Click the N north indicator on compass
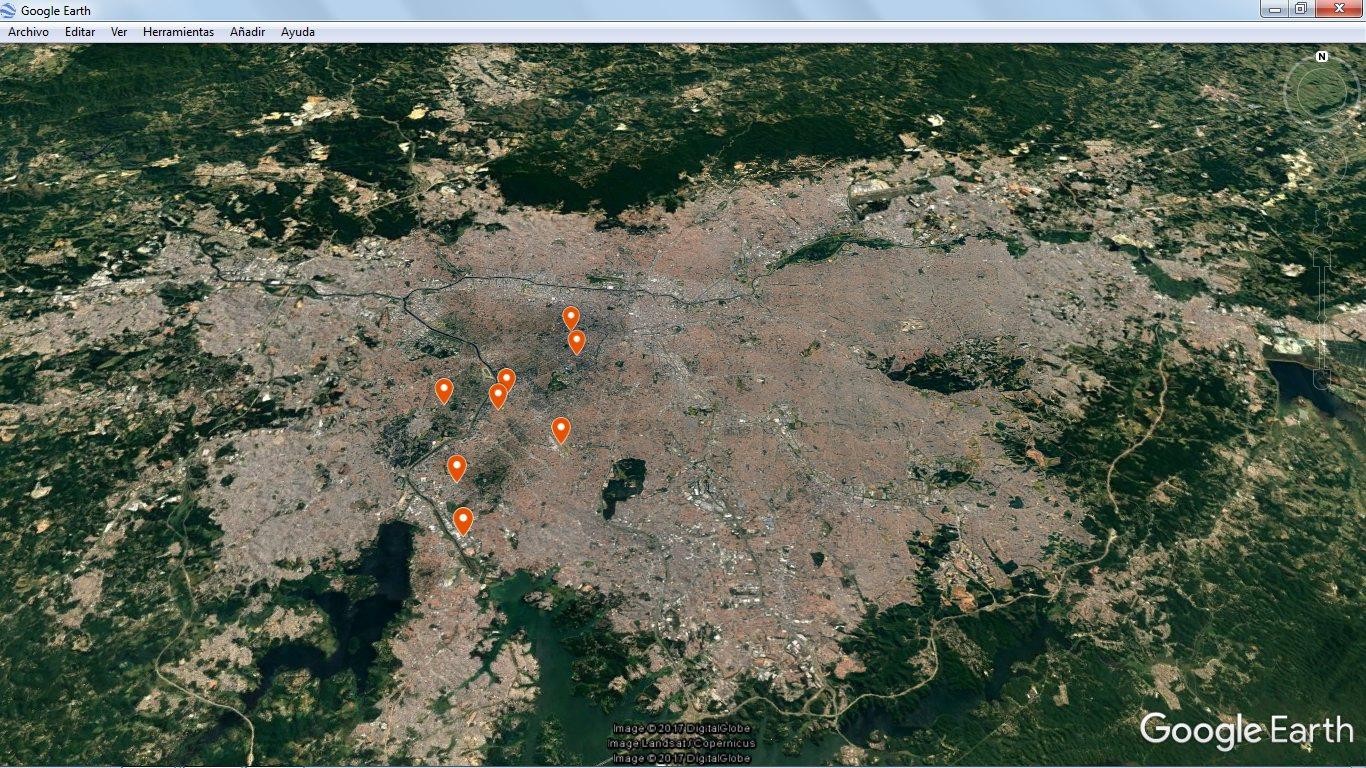Viewport: 1366px width, 768px height. click(1322, 56)
